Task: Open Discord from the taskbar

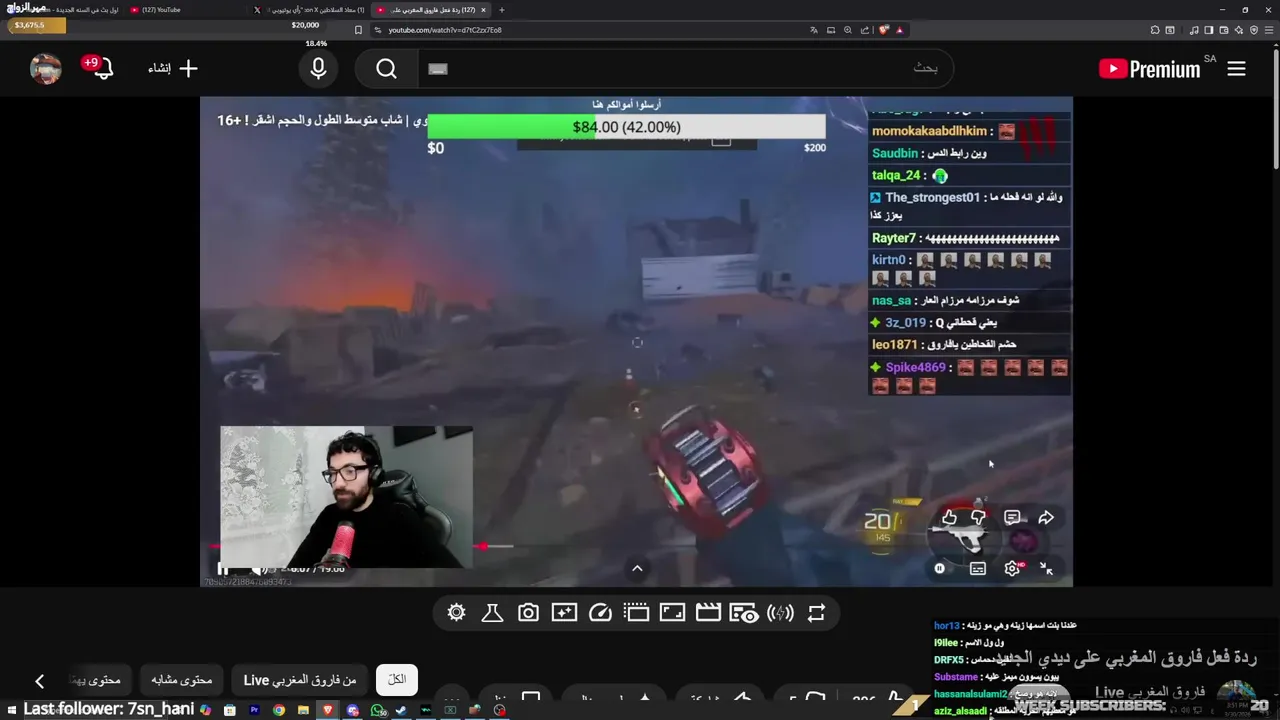Action: (x=353, y=710)
